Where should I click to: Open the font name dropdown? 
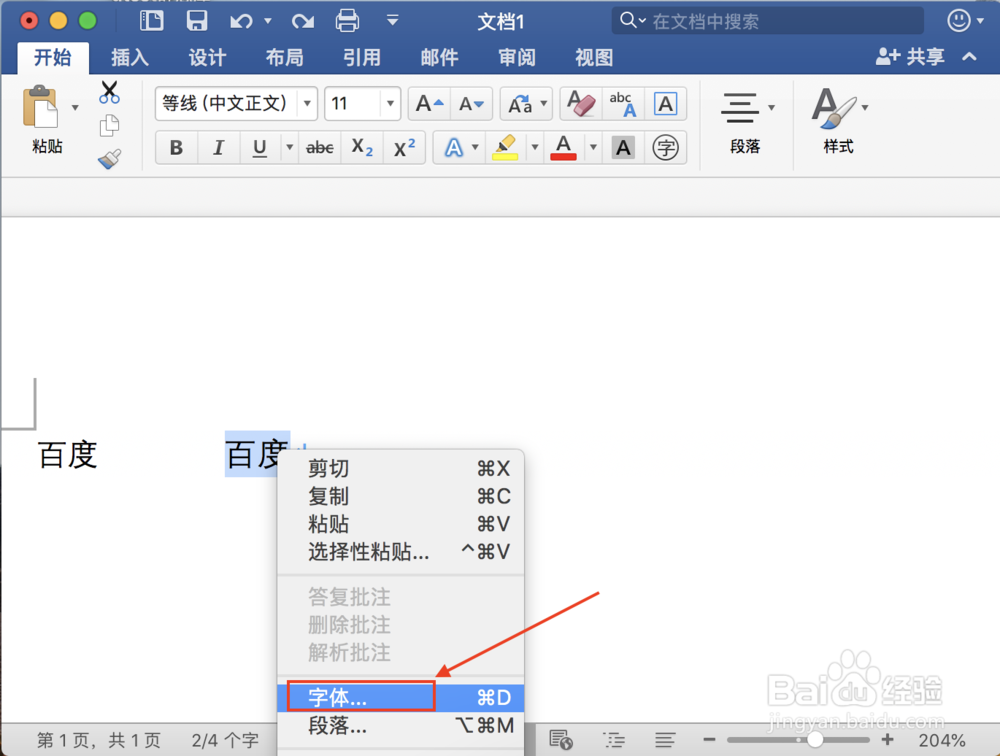tap(306, 103)
